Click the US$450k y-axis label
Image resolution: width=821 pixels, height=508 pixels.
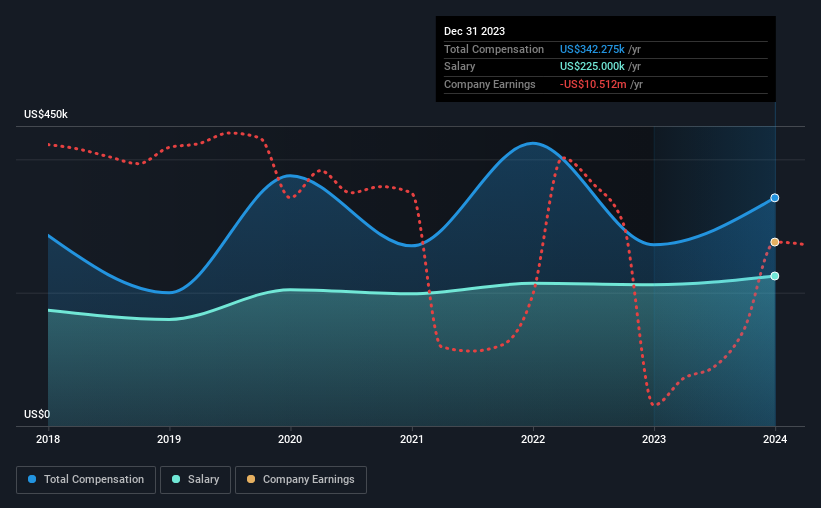(46, 114)
